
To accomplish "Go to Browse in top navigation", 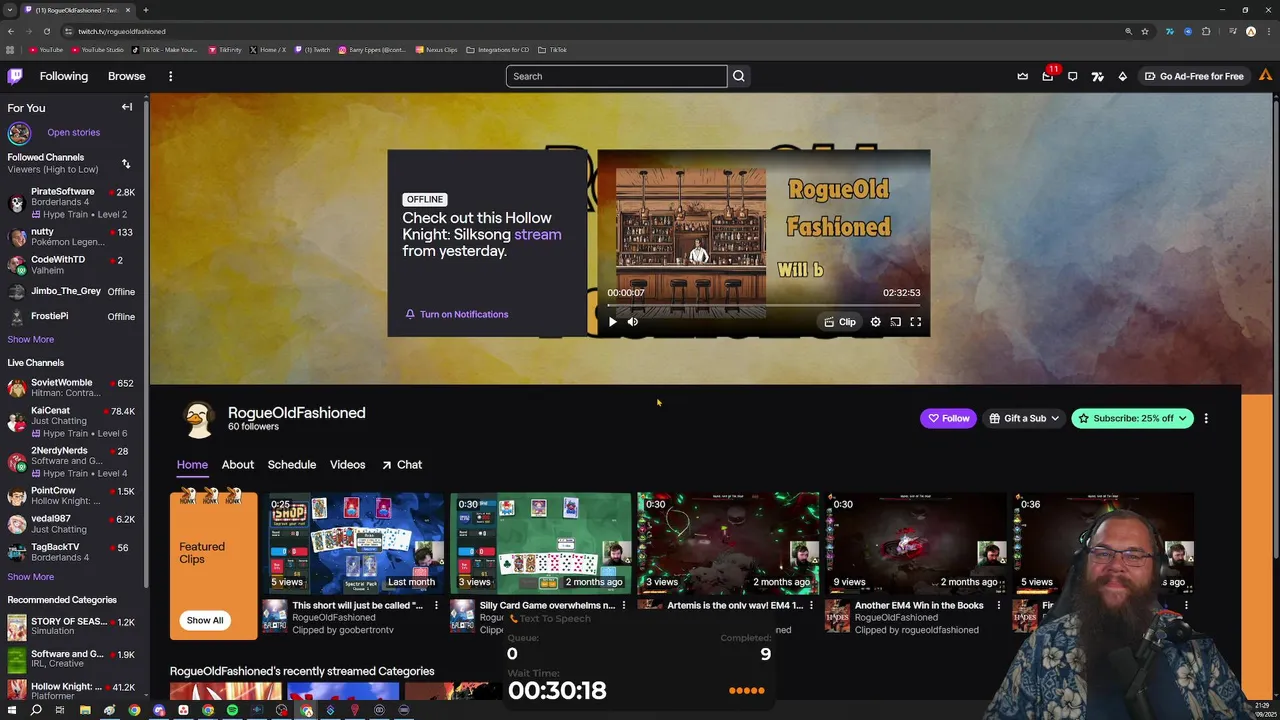I will pos(127,76).
